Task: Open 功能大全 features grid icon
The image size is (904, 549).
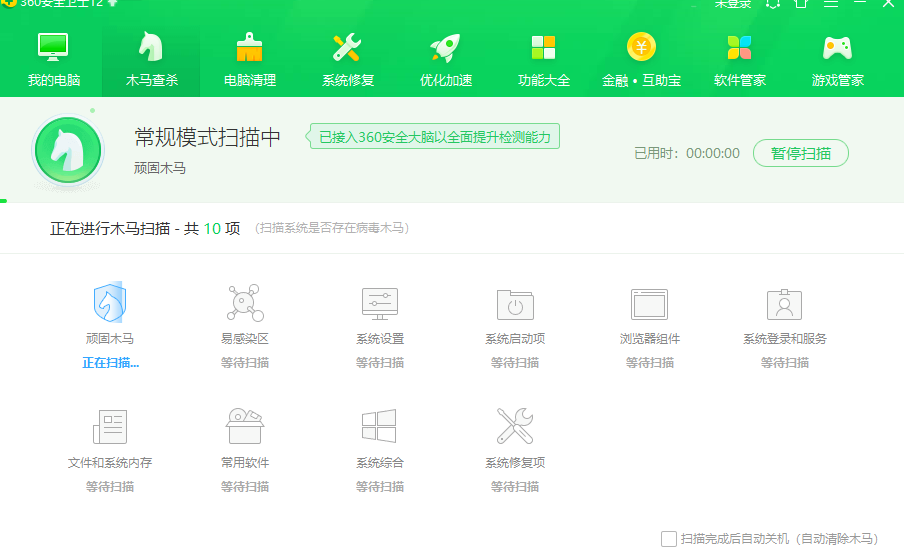Action: (543, 48)
